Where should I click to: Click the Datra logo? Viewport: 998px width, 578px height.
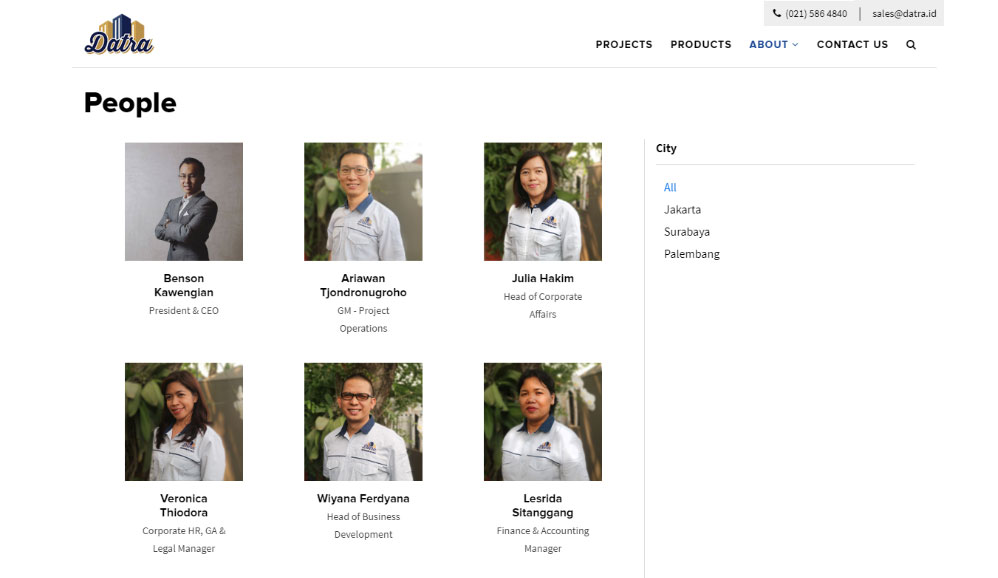pos(119,34)
